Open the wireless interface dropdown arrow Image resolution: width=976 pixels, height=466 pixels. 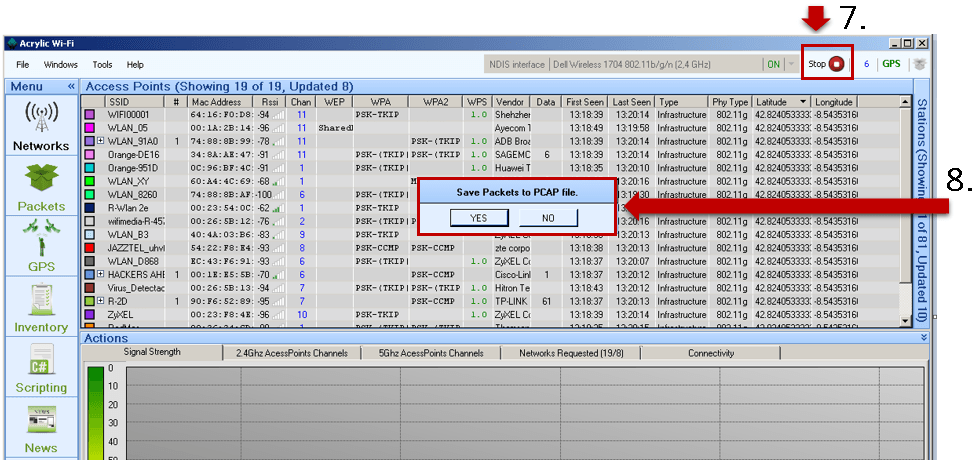791,64
